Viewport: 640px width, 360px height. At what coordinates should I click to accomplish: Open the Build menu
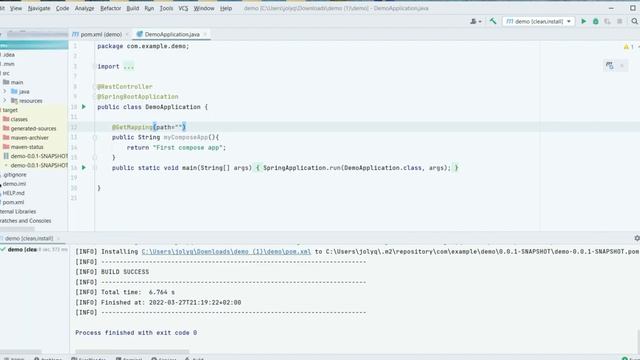[133, 8]
